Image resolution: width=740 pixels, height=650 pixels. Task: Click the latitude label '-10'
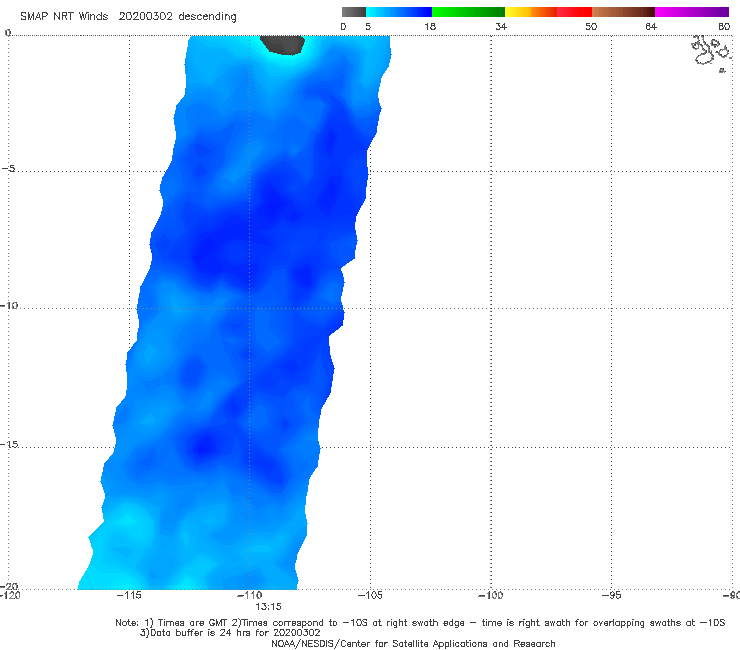(x=9, y=305)
